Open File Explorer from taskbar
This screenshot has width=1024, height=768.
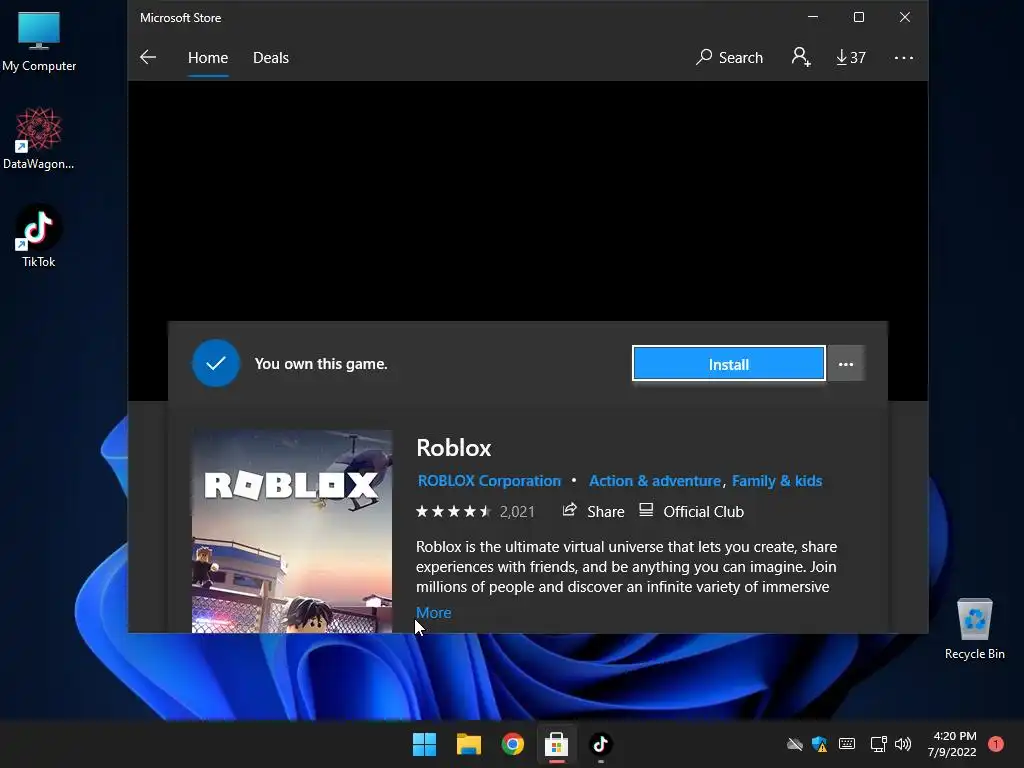click(469, 744)
